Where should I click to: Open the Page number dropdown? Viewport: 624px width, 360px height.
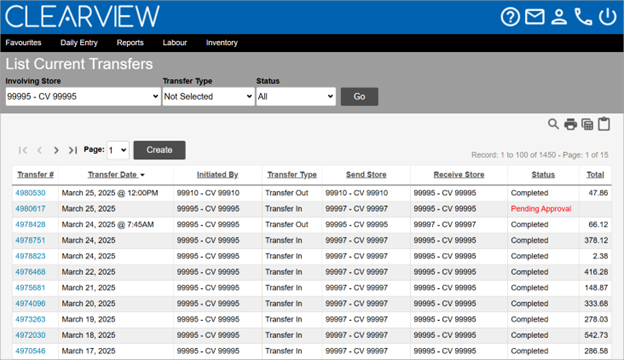pyautogui.click(x=118, y=150)
